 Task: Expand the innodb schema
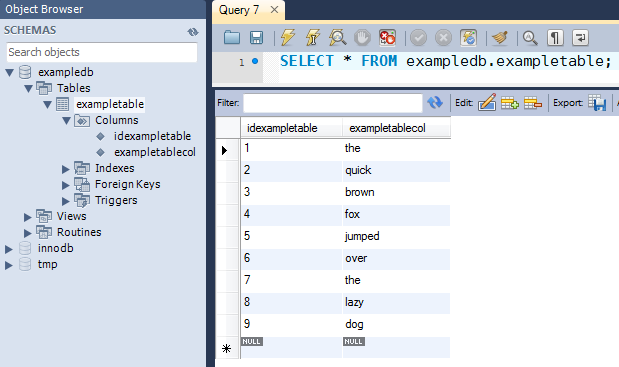9,249
